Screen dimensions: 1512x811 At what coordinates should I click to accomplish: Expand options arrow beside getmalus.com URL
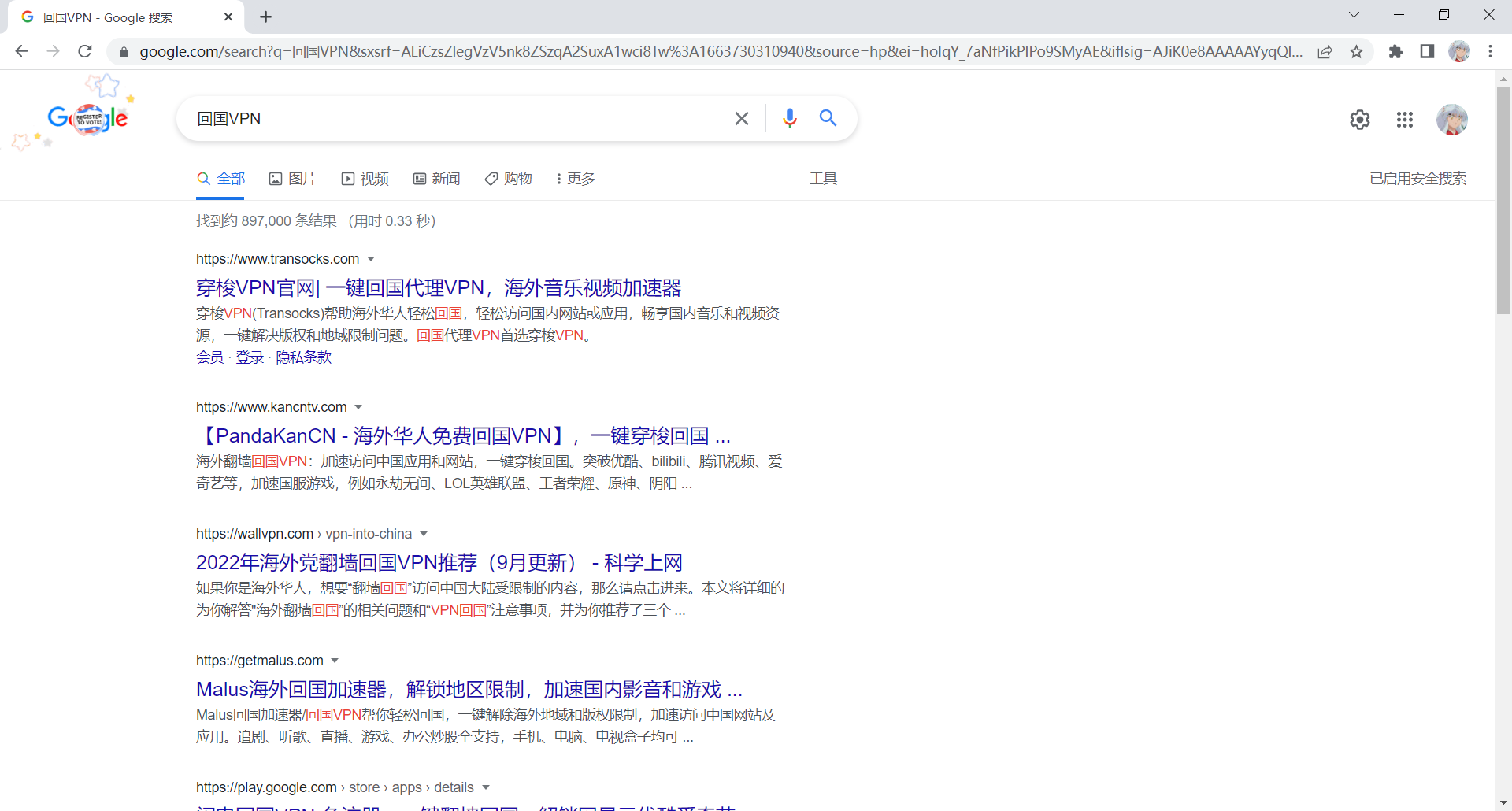pos(335,661)
